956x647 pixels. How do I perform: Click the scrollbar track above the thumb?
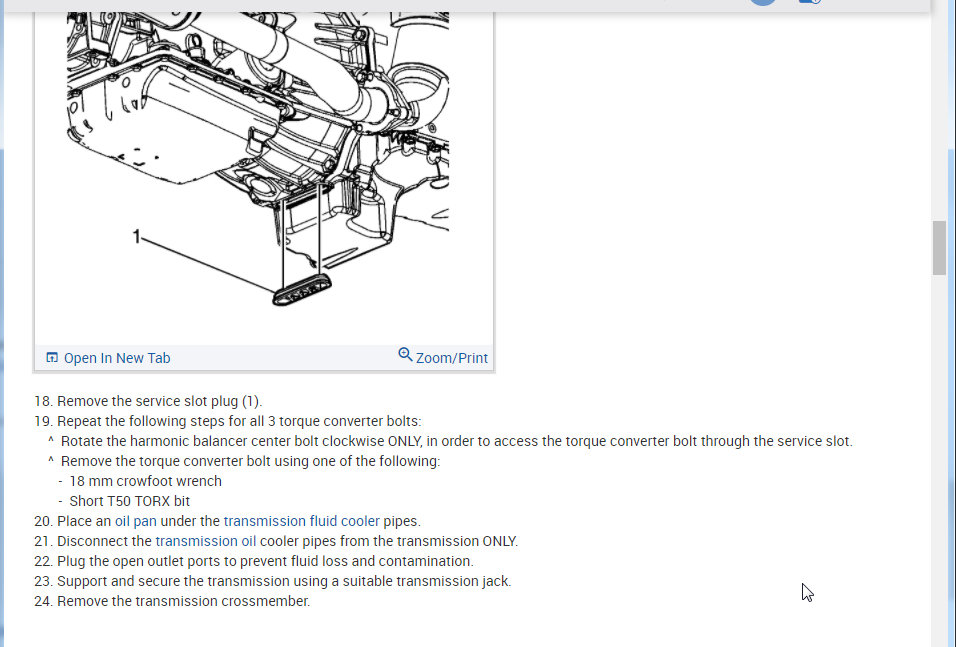pos(939,116)
